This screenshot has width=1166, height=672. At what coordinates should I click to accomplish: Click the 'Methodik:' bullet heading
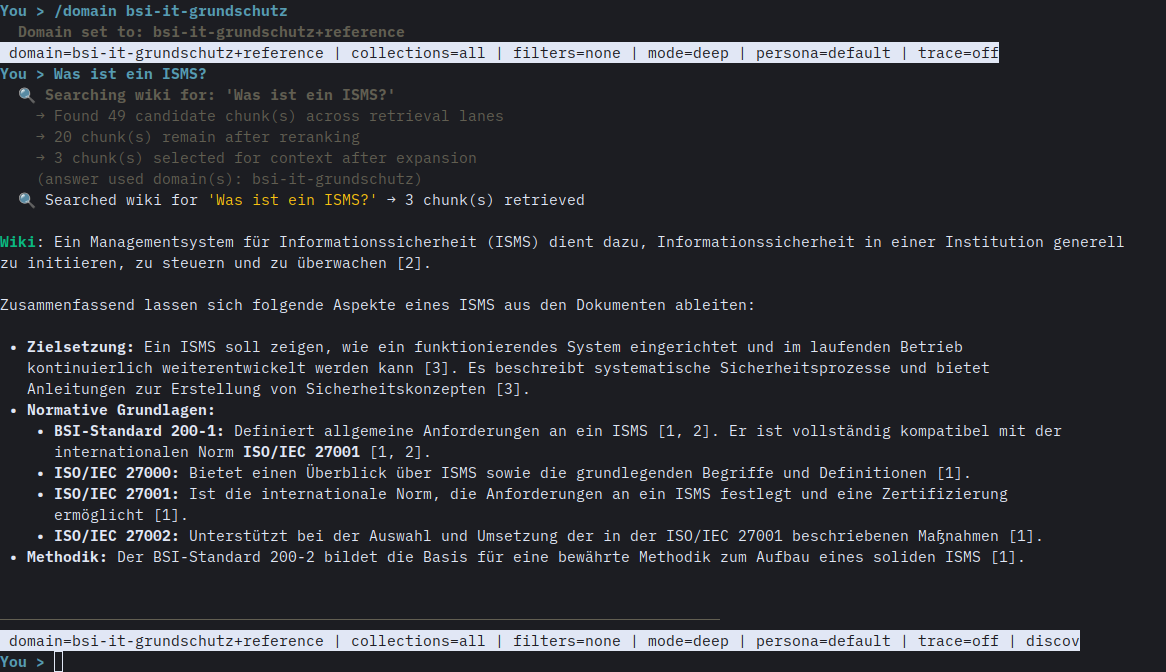point(67,557)
